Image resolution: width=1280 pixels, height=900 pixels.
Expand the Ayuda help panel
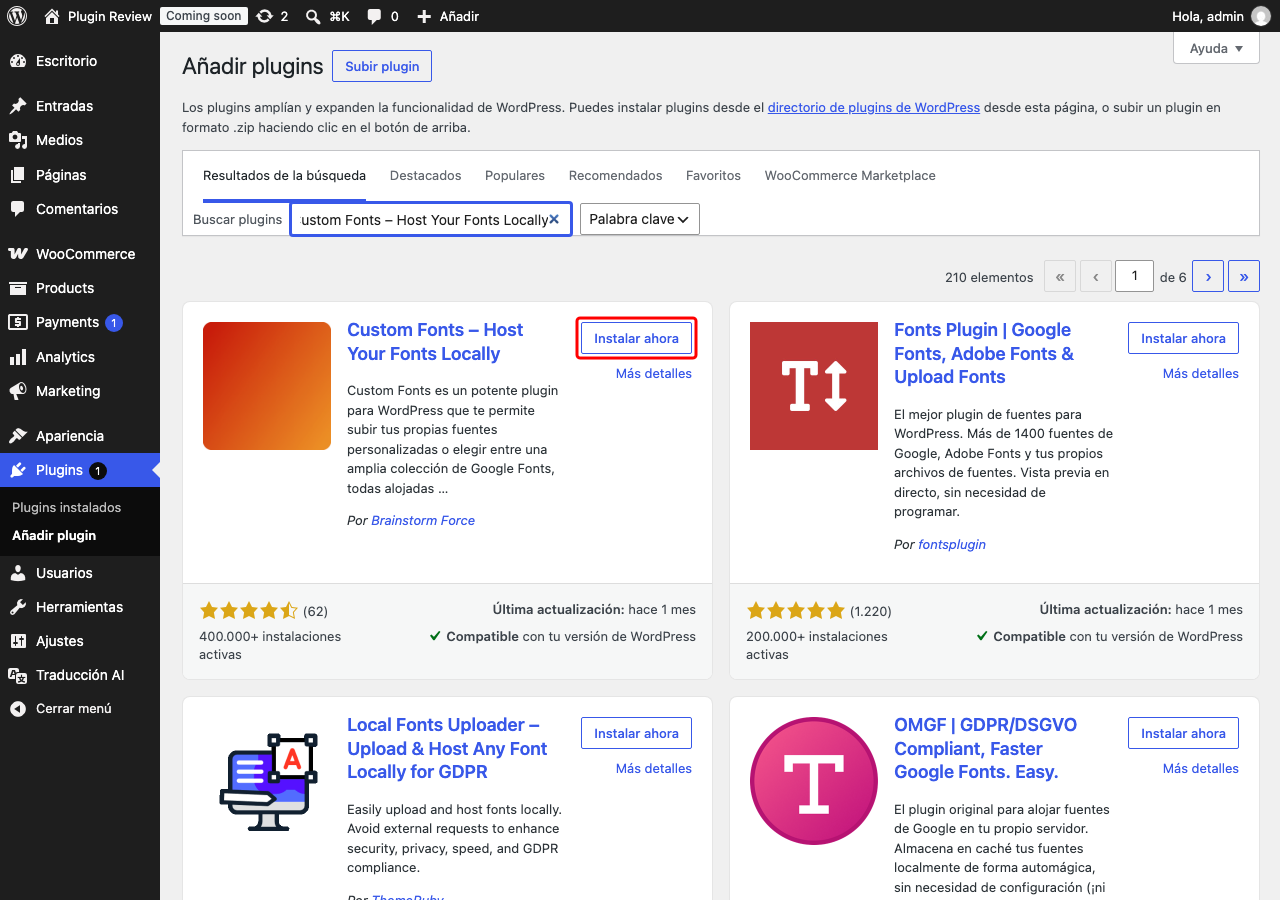[x=1216, y=48]
